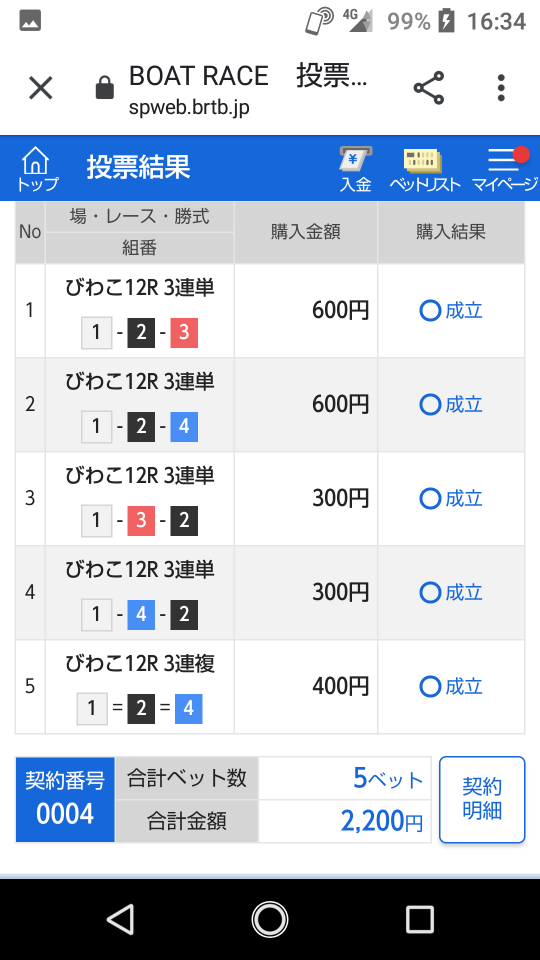The image size is (540, 960).
Task: Tap the 契約番号 0004 box
Action: [65, 799]
